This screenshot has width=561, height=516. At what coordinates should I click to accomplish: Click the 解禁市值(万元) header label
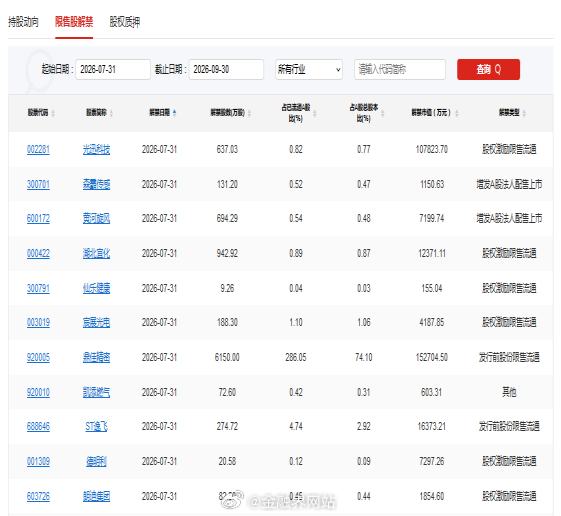pyautogui.click(x=431, y=113)
